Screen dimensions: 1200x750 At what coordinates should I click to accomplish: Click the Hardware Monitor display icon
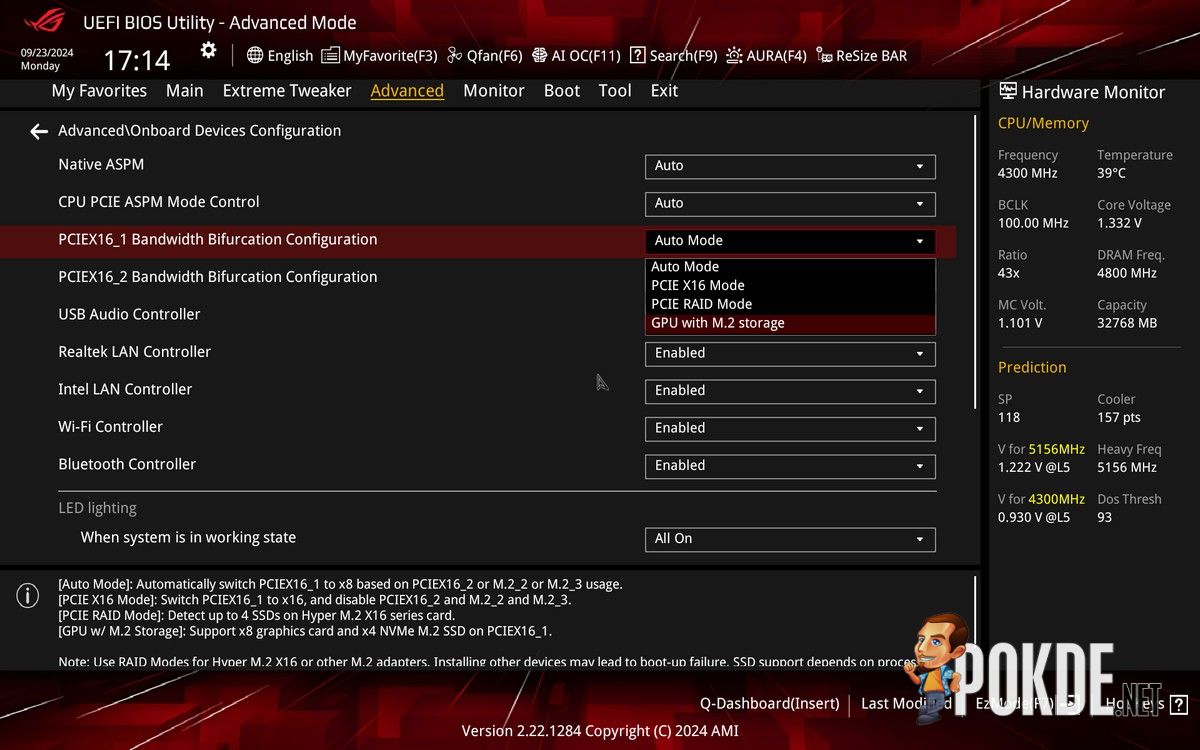coord(1007,91)
